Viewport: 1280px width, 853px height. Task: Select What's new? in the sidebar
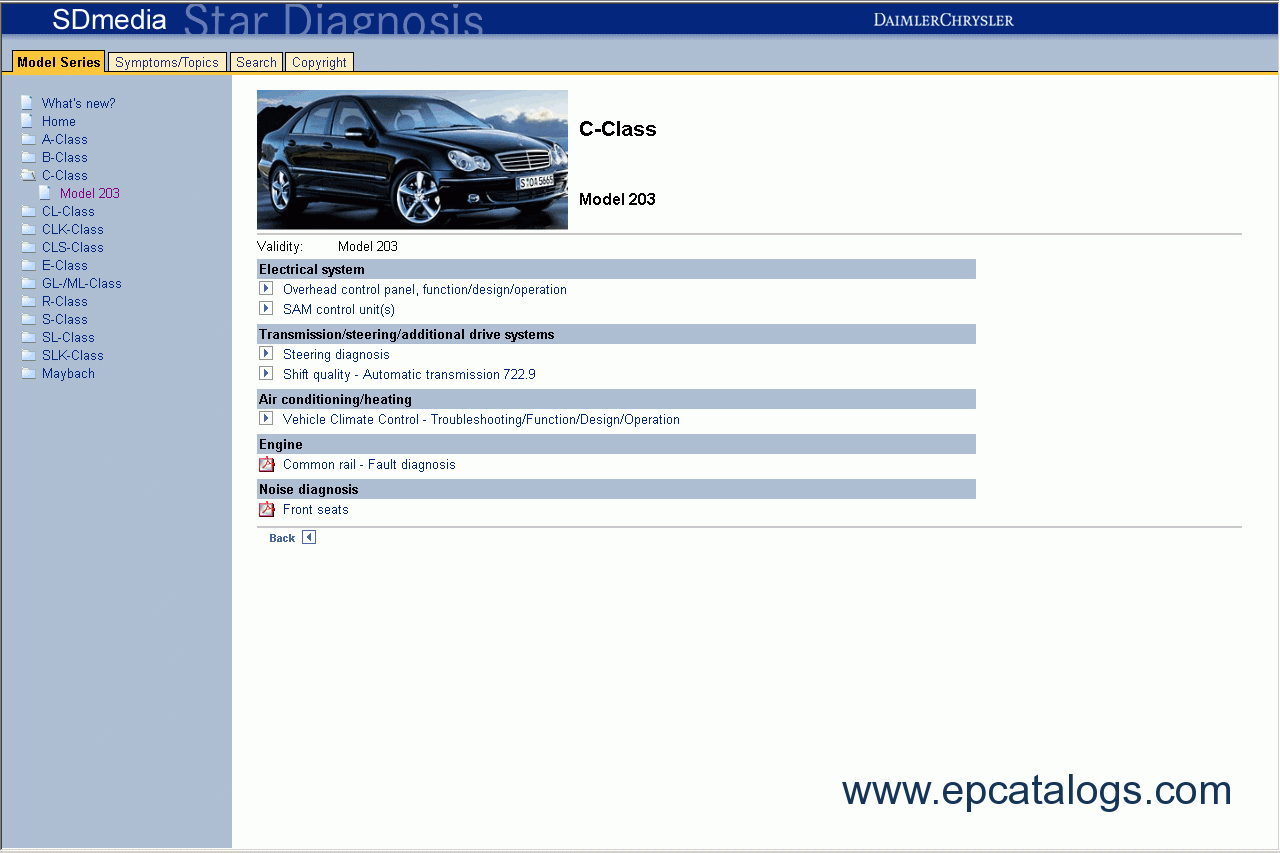(78, 103)
